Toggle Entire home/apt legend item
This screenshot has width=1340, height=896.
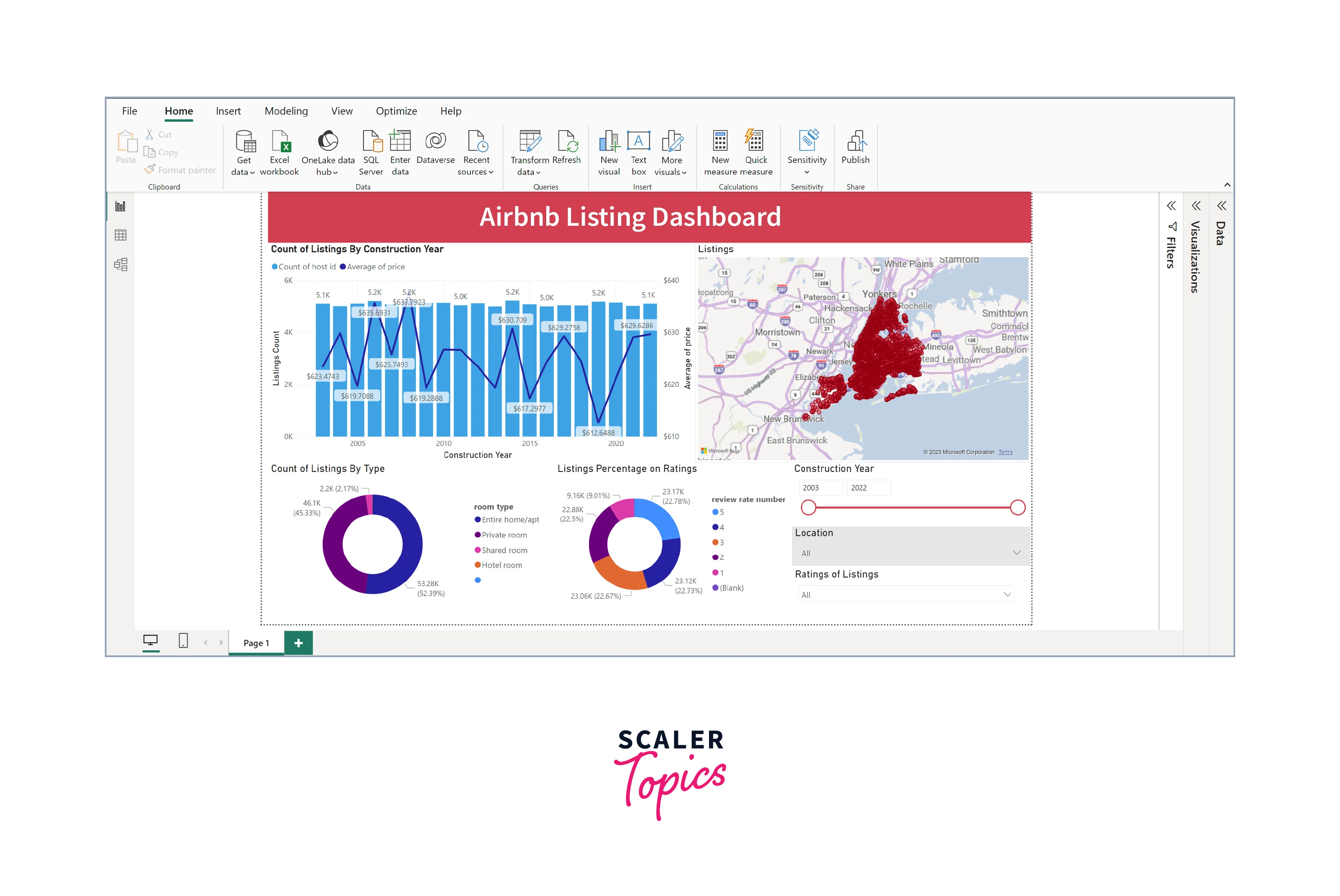[x=510, y=519]
